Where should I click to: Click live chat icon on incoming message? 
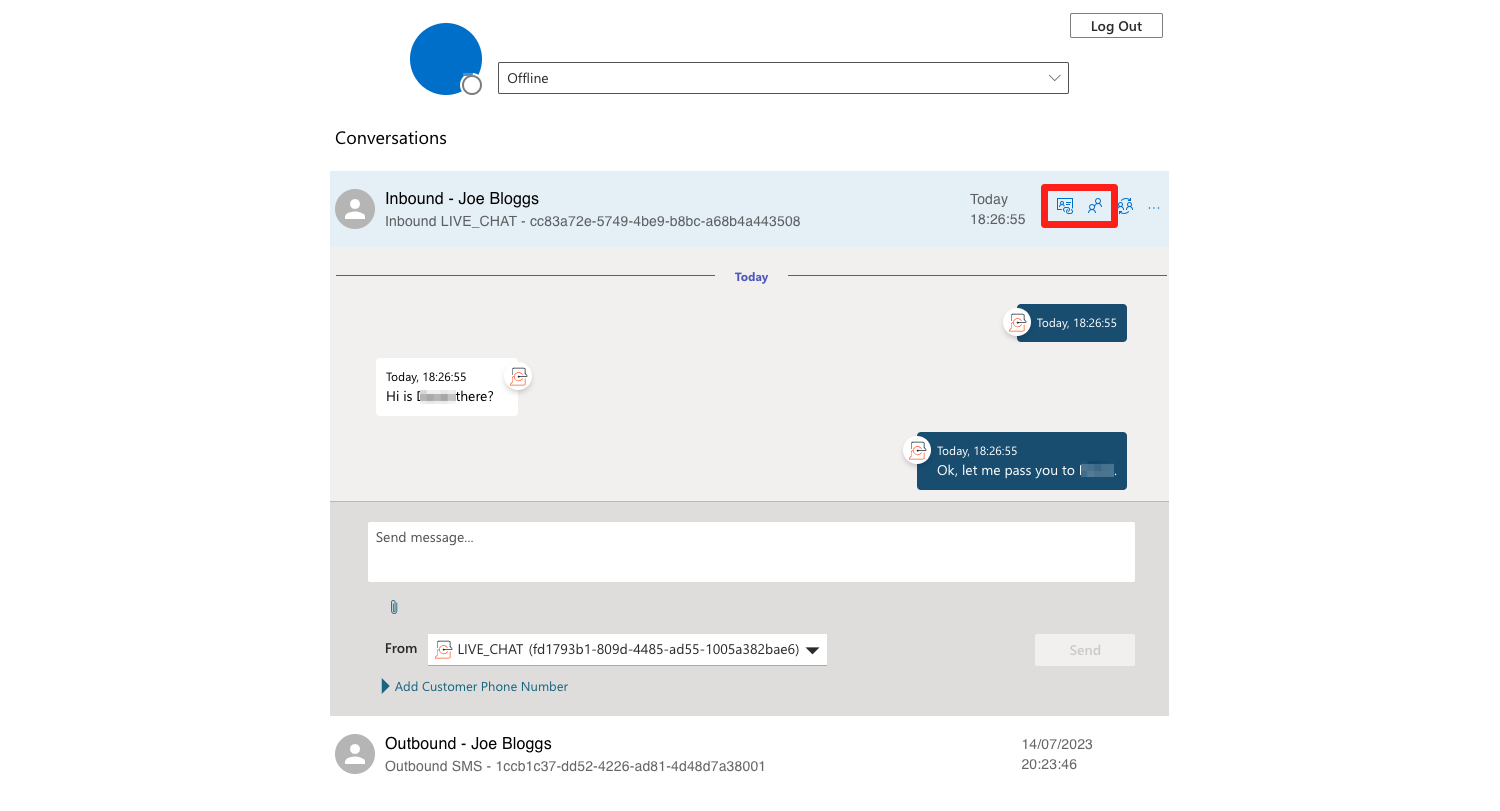(x=518, y=377)
